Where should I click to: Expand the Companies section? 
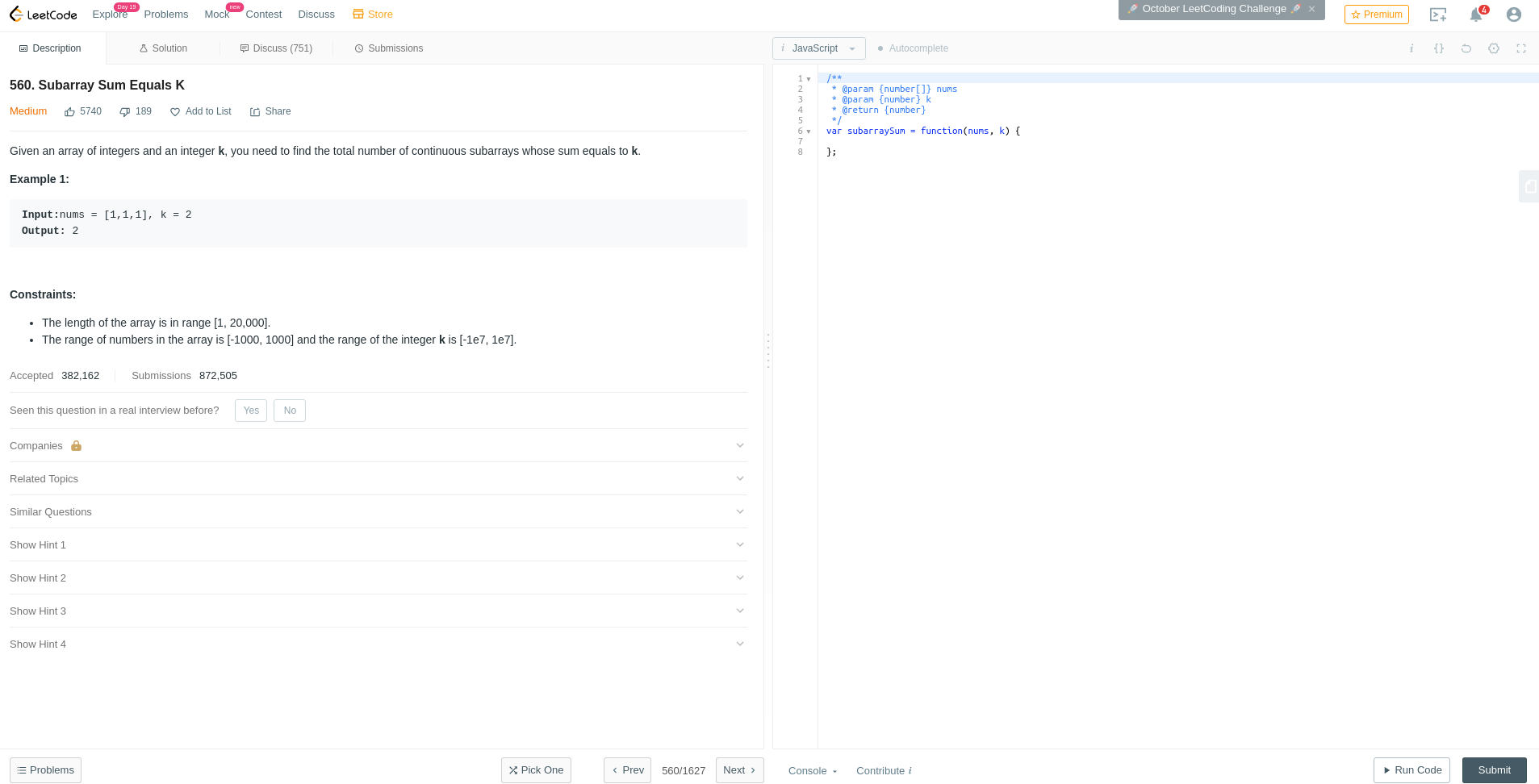[378, 446]
